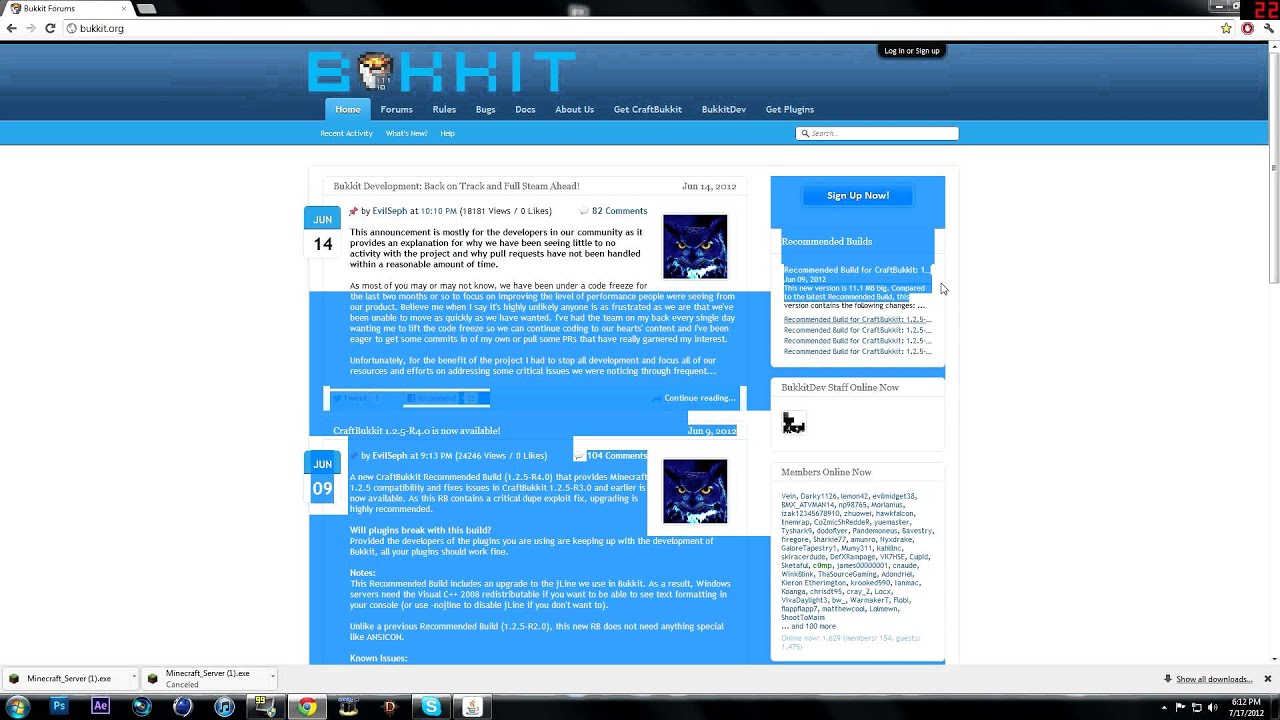This screenshot has height=720, width=1280.
Task: Open the 104 Comments link
Action: tap(617, 456)
